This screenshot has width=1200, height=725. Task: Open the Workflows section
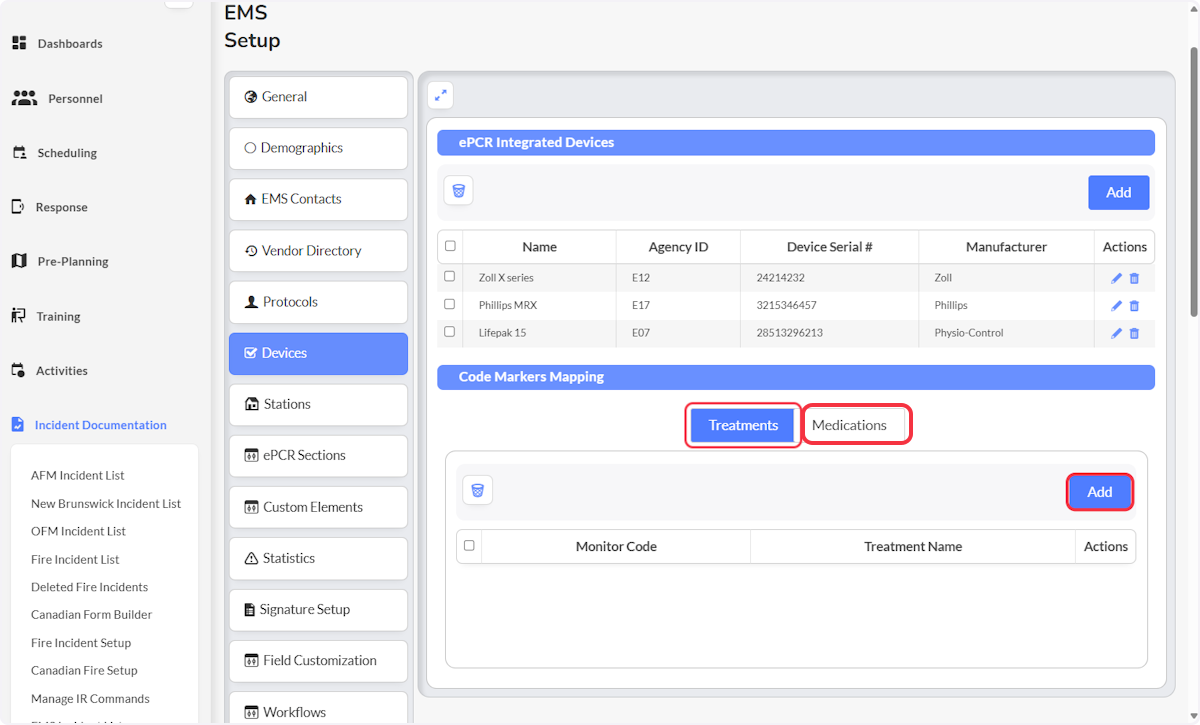point(318,708)
